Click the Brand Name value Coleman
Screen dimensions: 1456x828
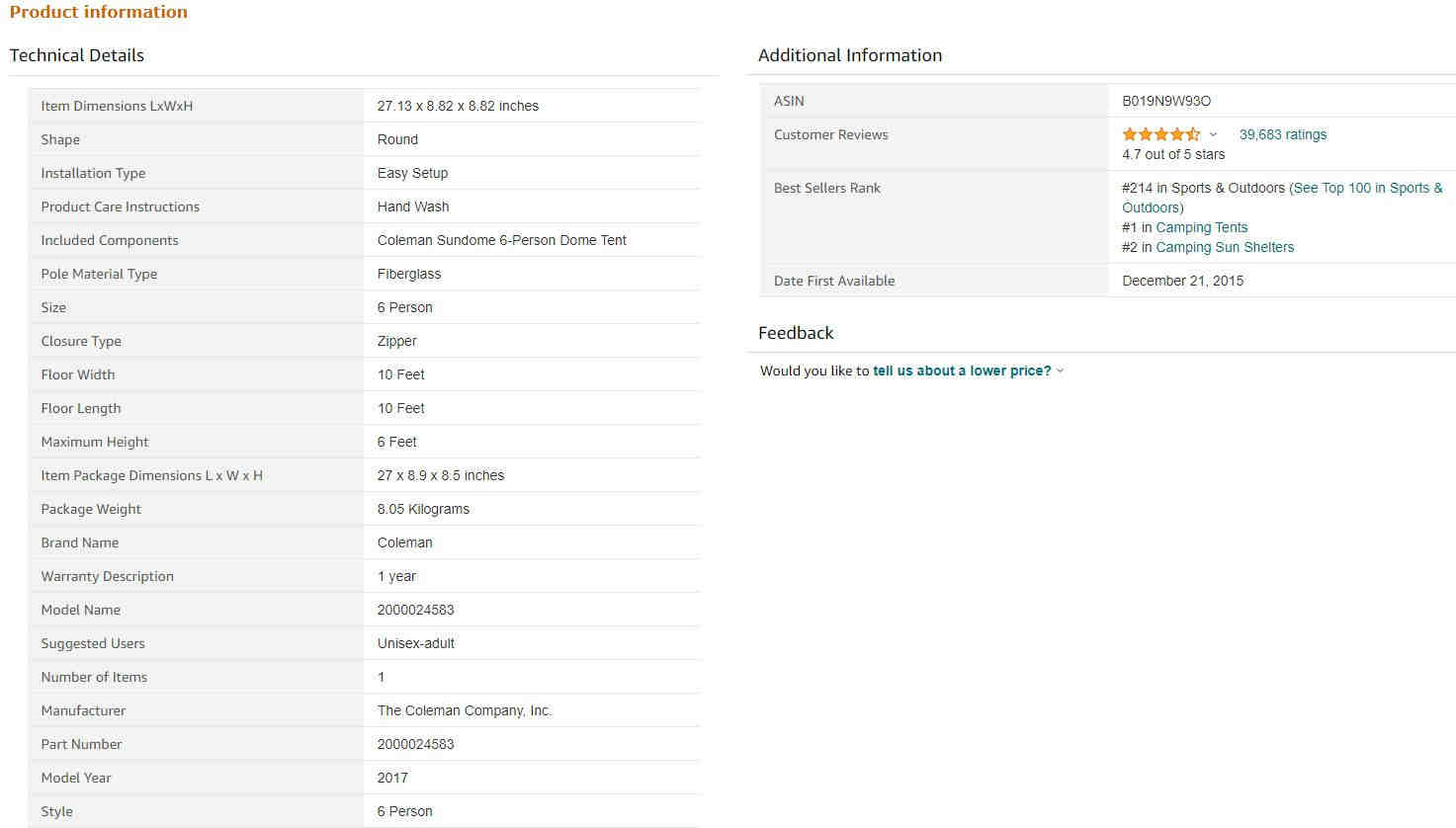(404, 542)
